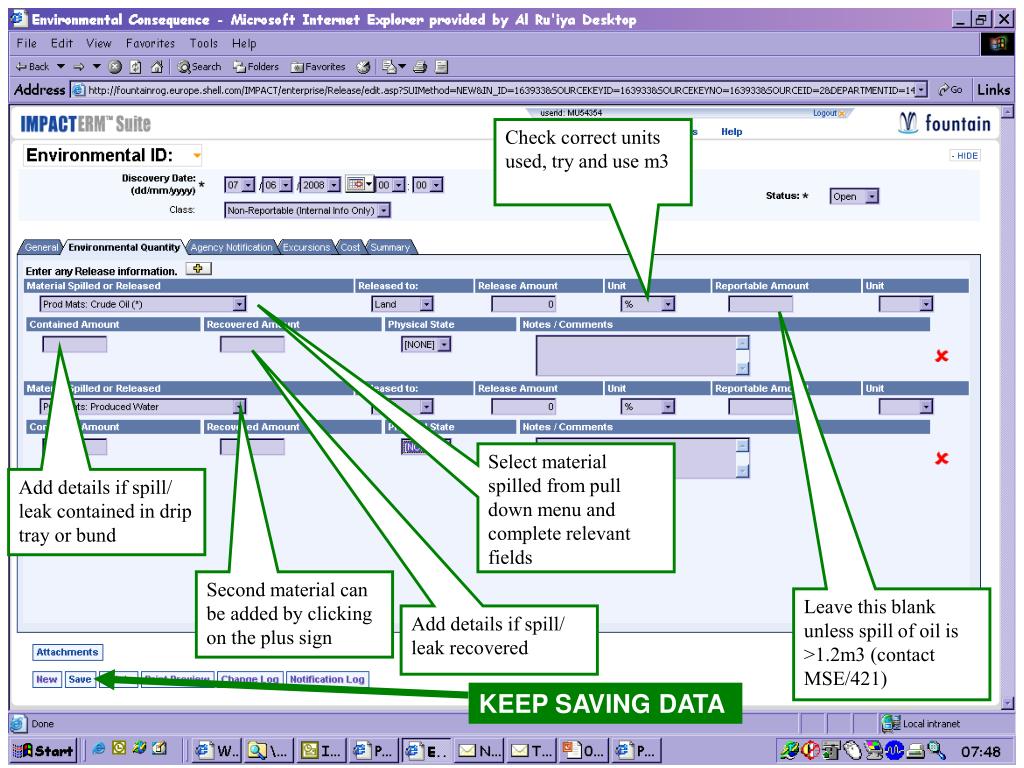Open first row Release Amount Unit dropdown
The width and height of the screenshot is (1024, 768).
667,304
